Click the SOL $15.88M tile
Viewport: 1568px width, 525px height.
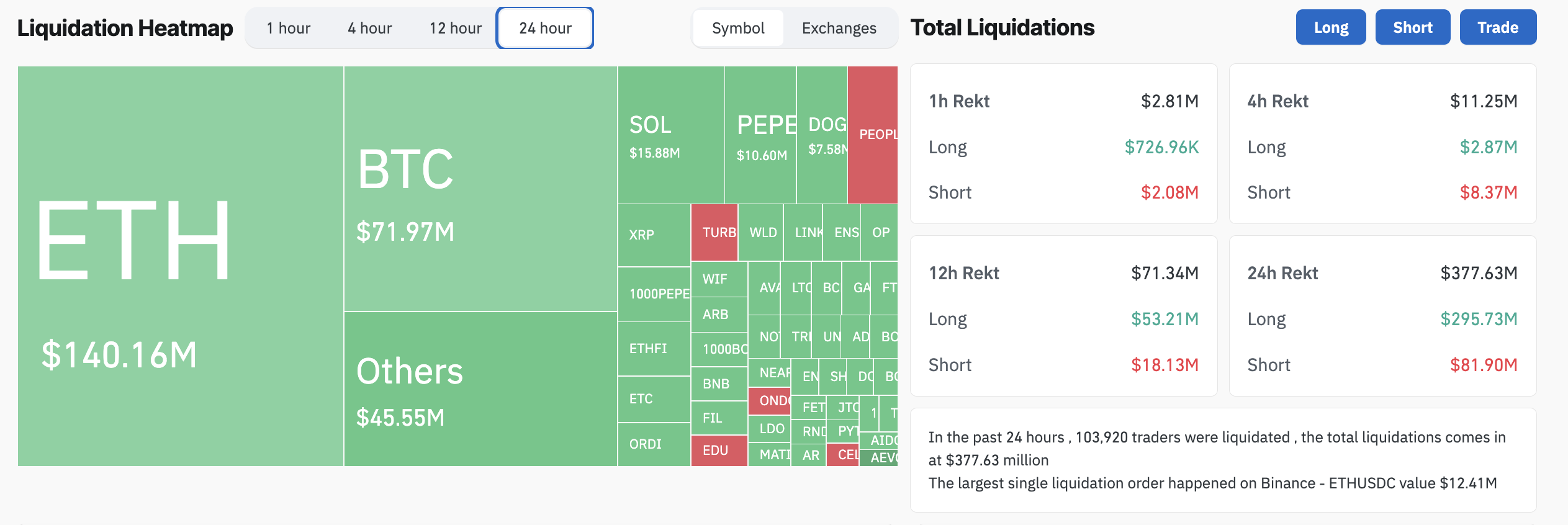(x=670, y=135)
